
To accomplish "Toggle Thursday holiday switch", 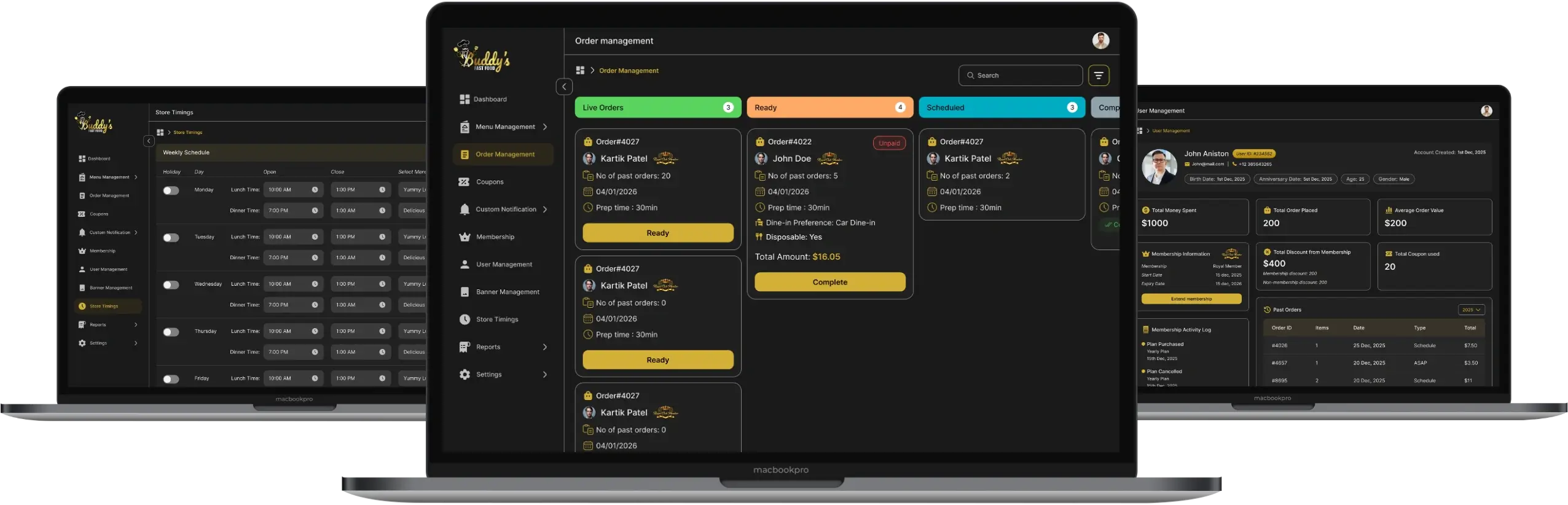I will coord(171,332).
